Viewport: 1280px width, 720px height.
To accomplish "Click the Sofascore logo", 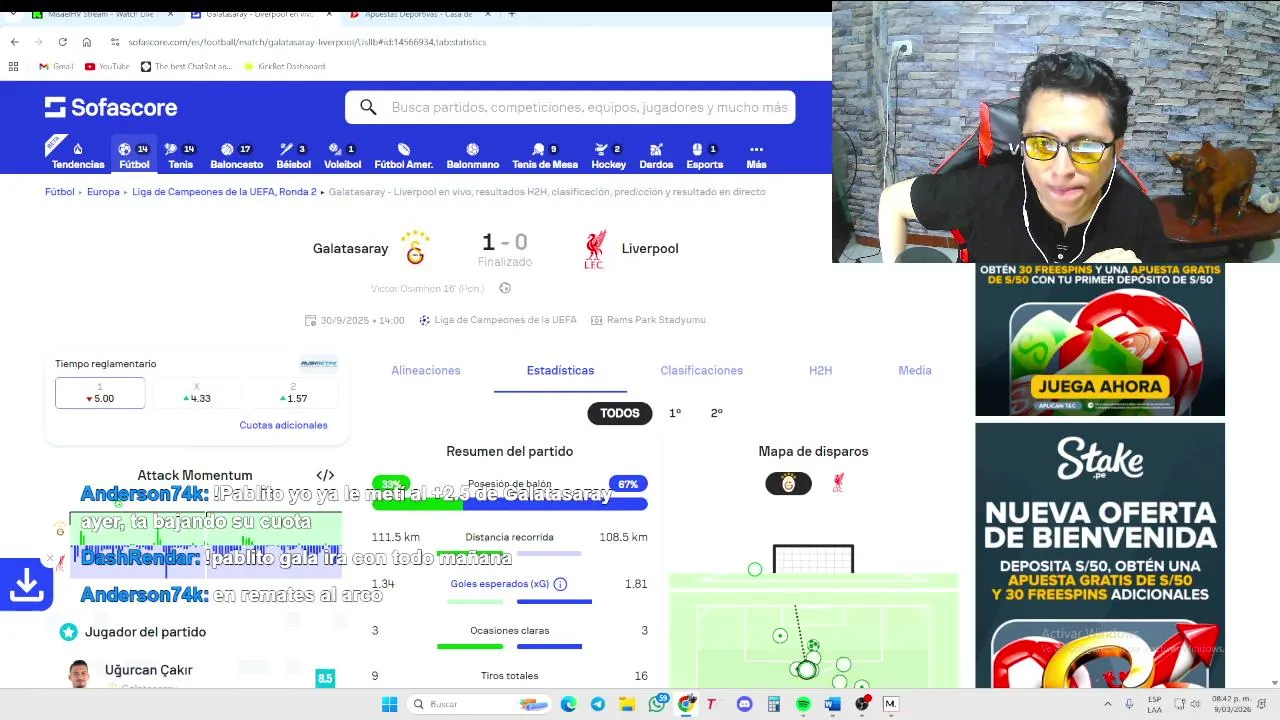I will (x=111, y=107).
